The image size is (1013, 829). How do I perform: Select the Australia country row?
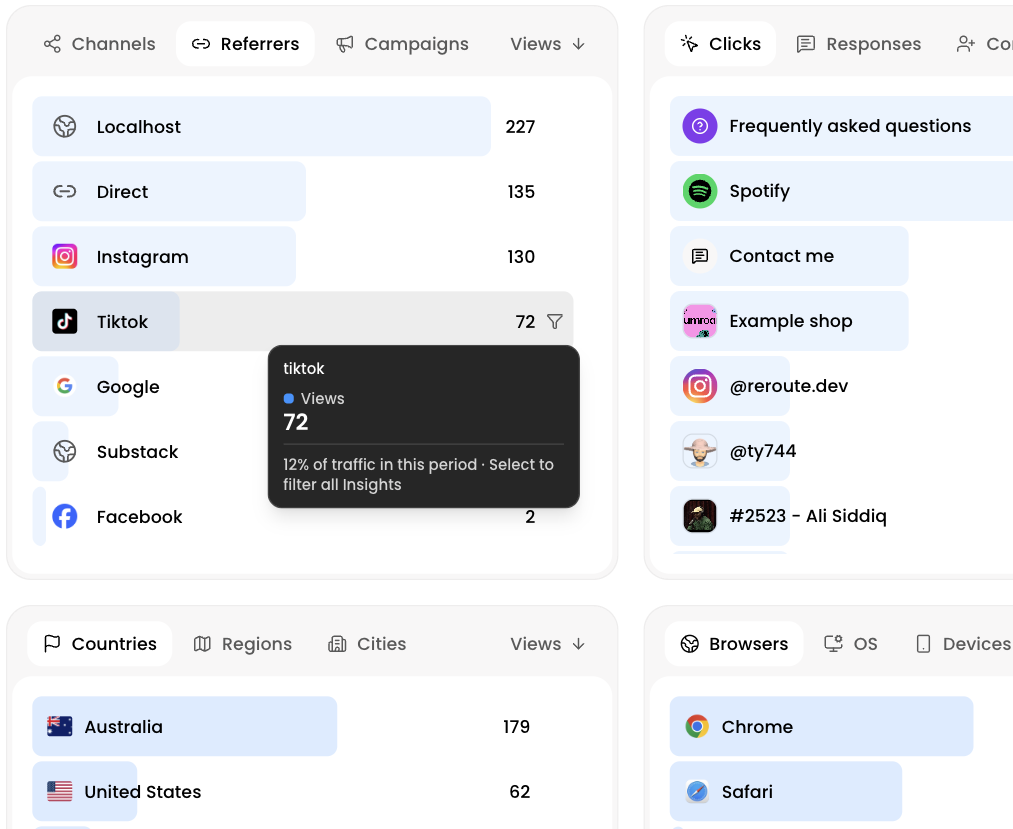302,727
